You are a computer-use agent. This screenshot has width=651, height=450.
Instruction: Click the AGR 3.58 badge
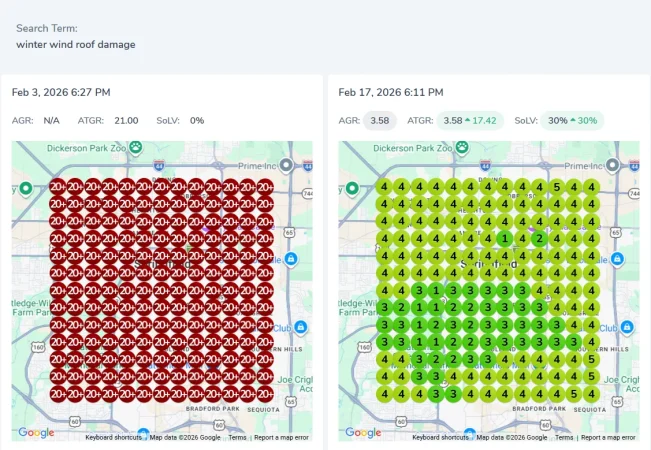click(380, 121)
